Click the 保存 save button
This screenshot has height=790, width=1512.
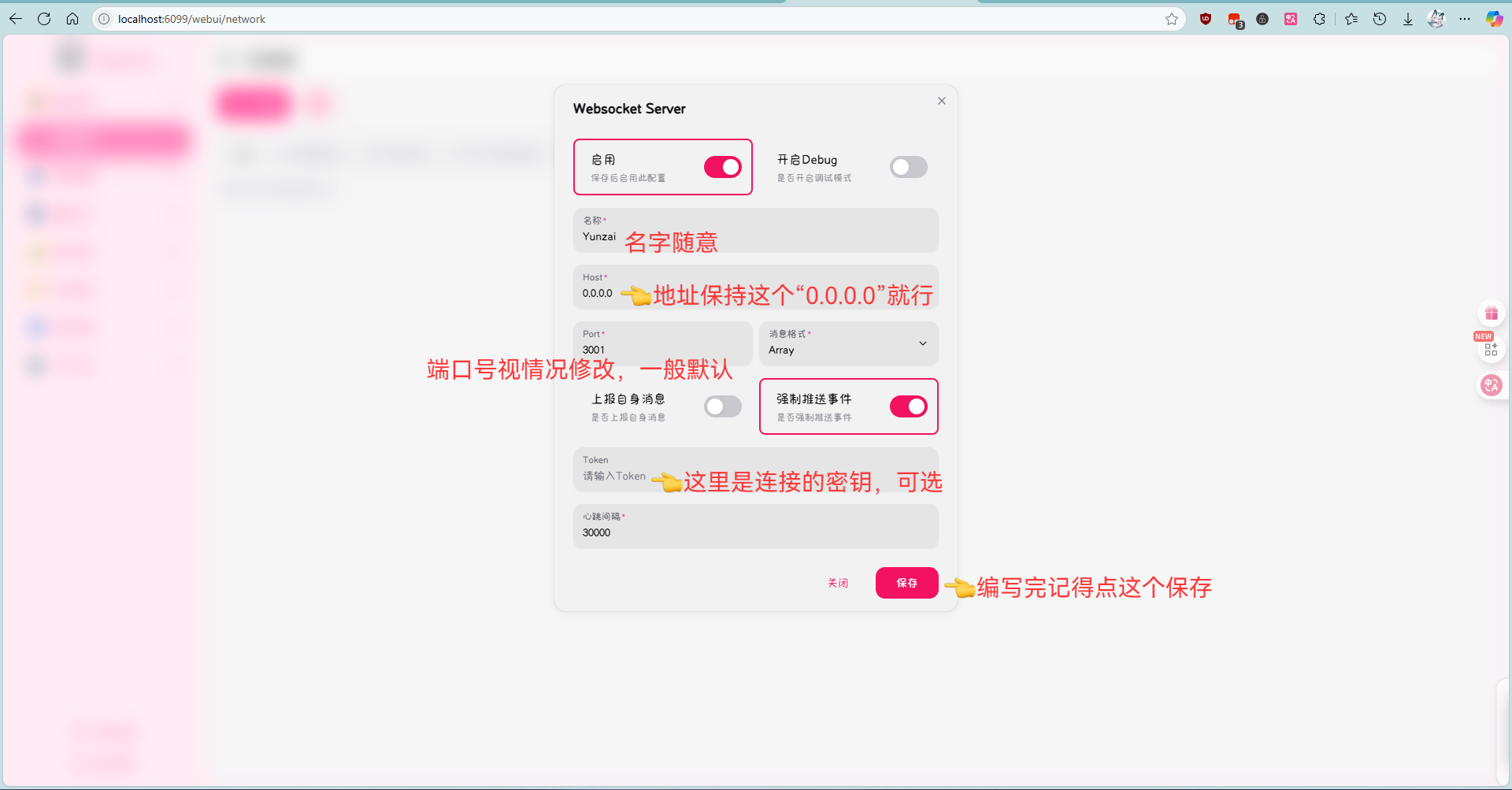[906, 583]
